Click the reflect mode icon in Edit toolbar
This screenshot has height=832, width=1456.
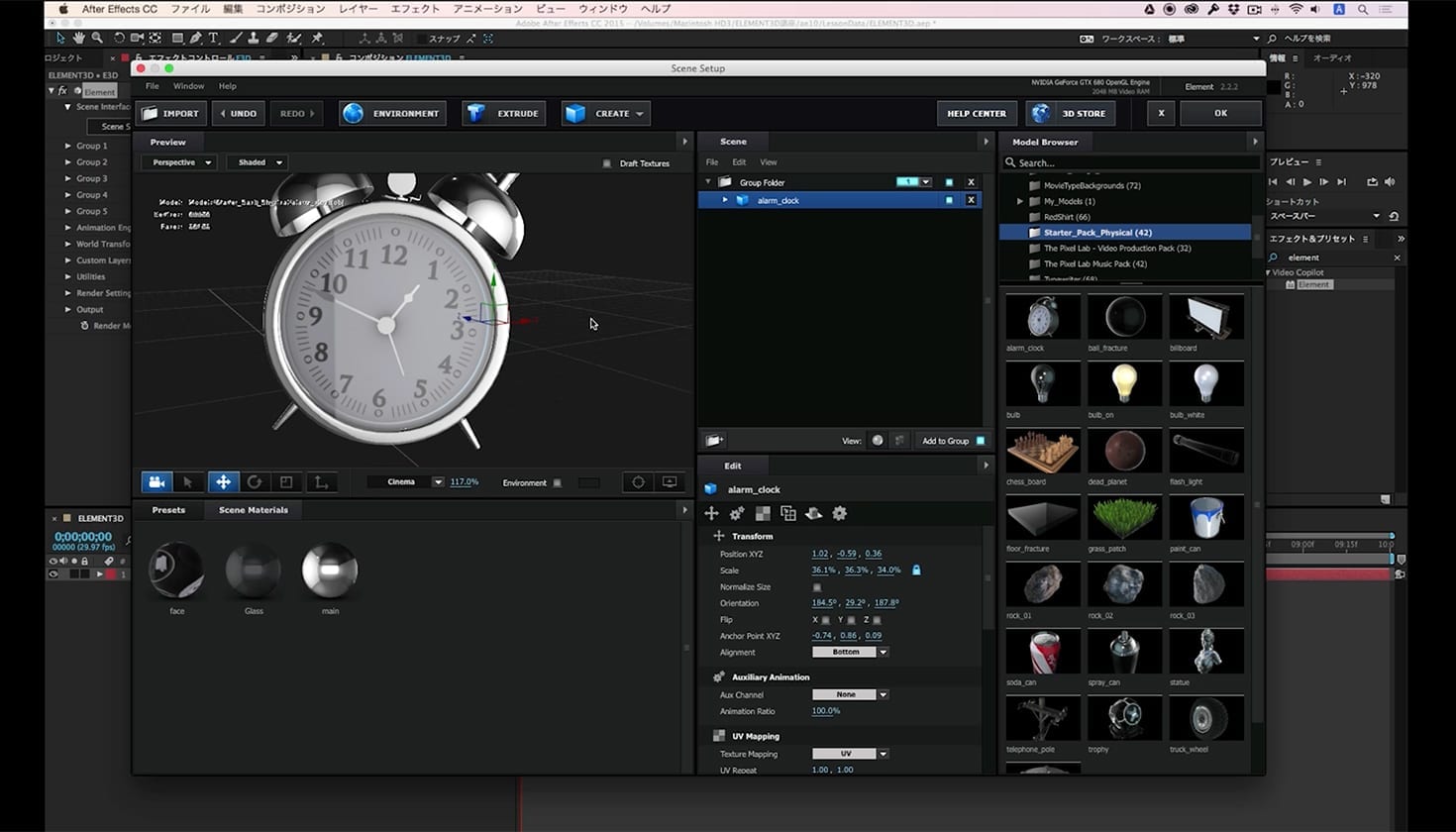click(x=814, y=513)
